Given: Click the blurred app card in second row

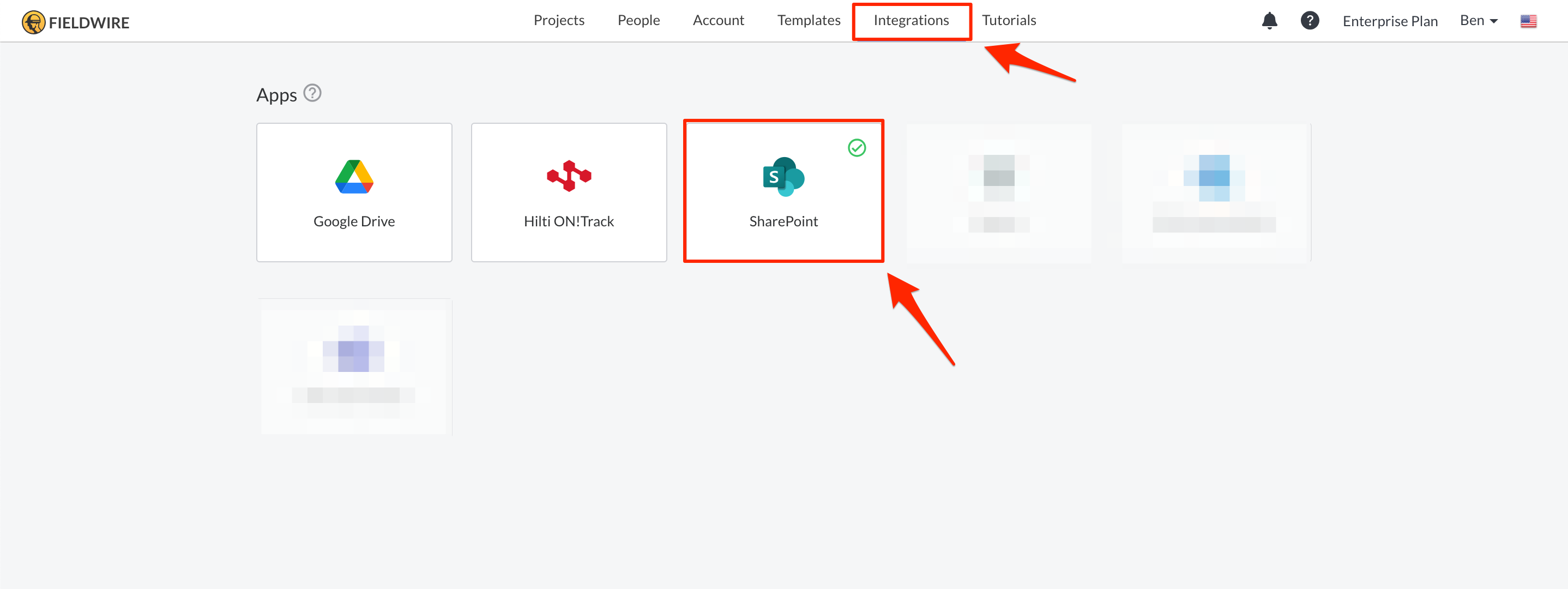Looking at the screenshot, I should coord(354,366).
